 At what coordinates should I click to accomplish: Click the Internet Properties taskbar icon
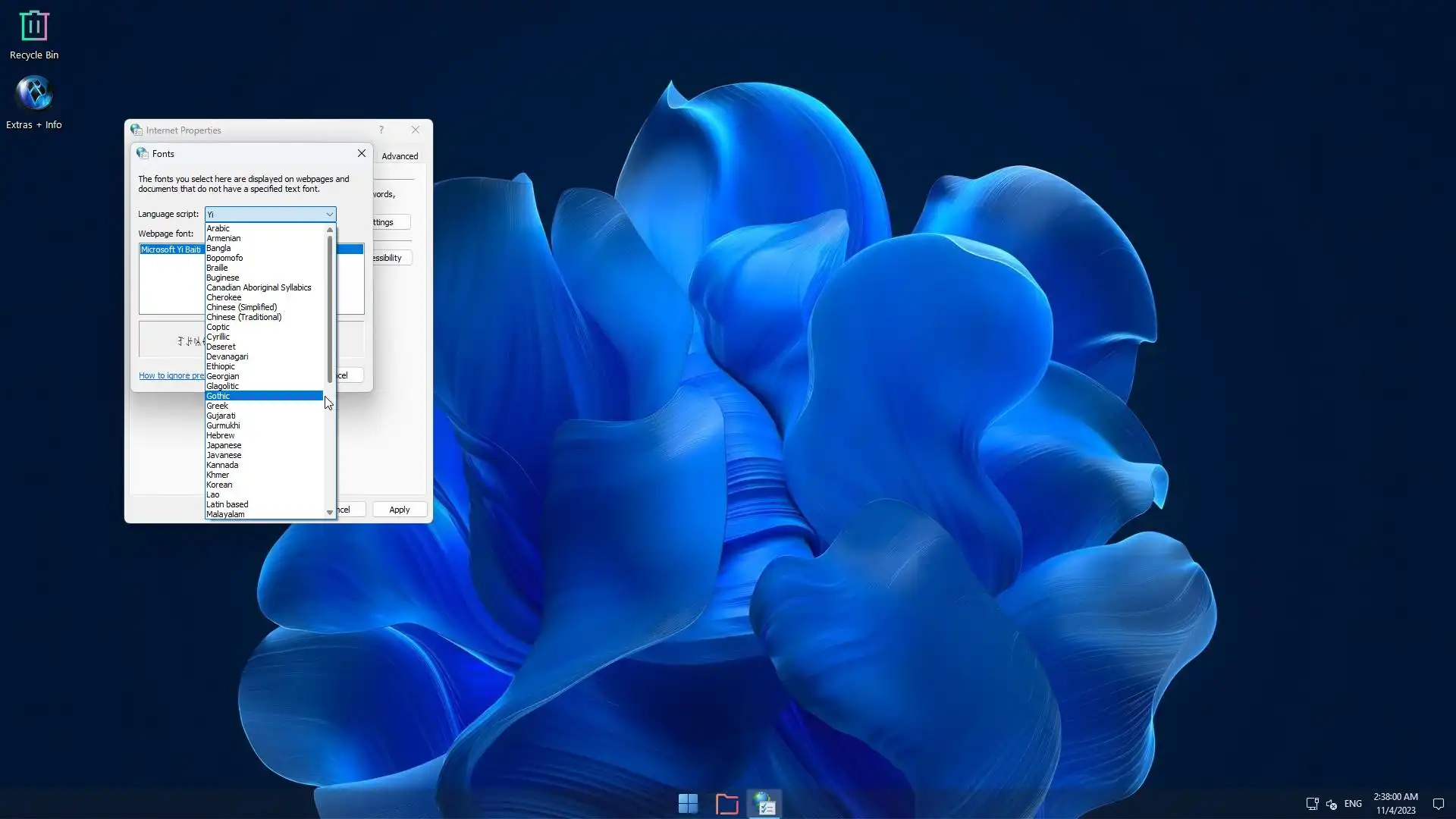(x=764, y=804)
